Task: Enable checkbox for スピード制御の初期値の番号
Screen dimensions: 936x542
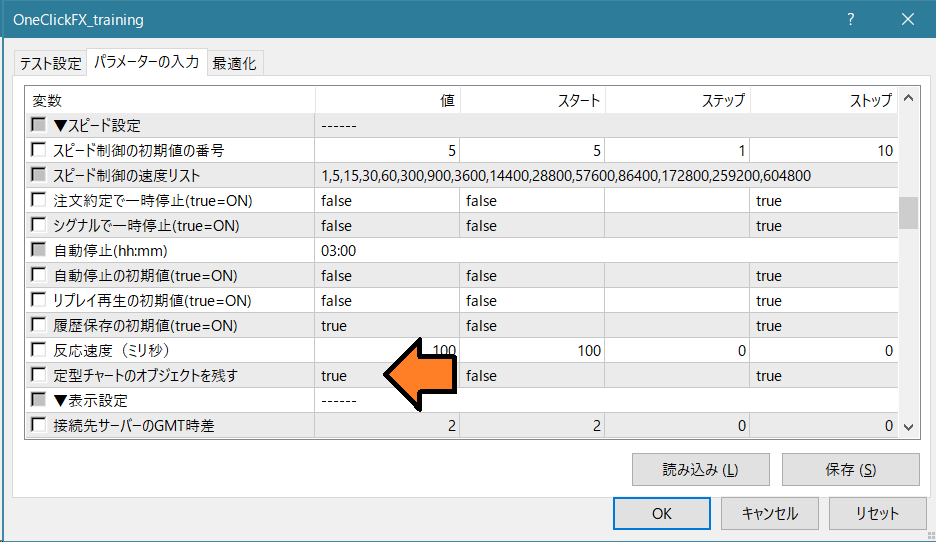Action: pos(39,151)
